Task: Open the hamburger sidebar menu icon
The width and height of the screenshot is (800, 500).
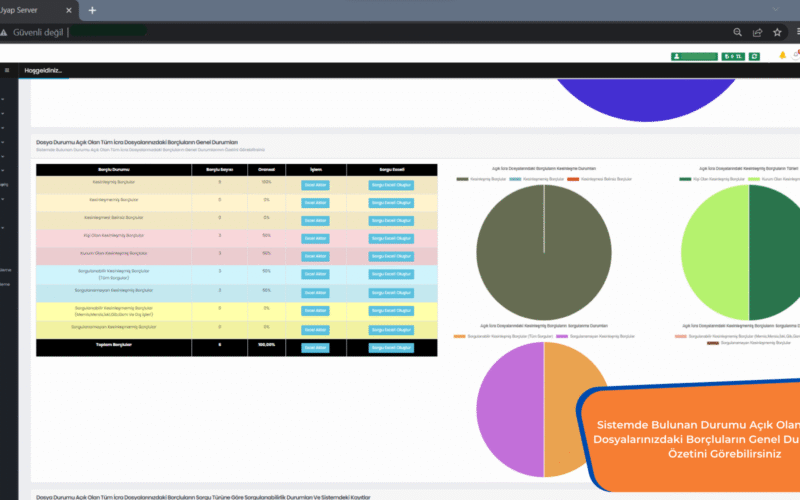Action: (x=7, y=70)
